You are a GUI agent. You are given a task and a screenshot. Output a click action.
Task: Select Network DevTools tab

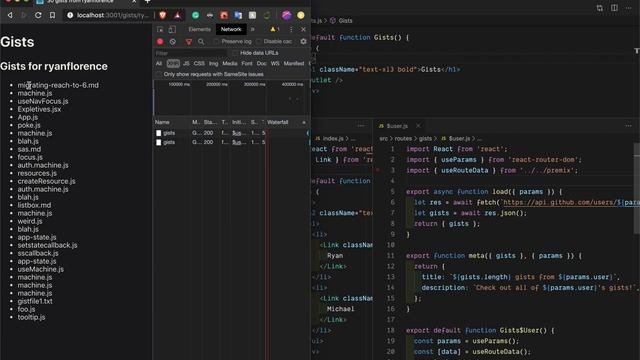click(x=231, y=29)
